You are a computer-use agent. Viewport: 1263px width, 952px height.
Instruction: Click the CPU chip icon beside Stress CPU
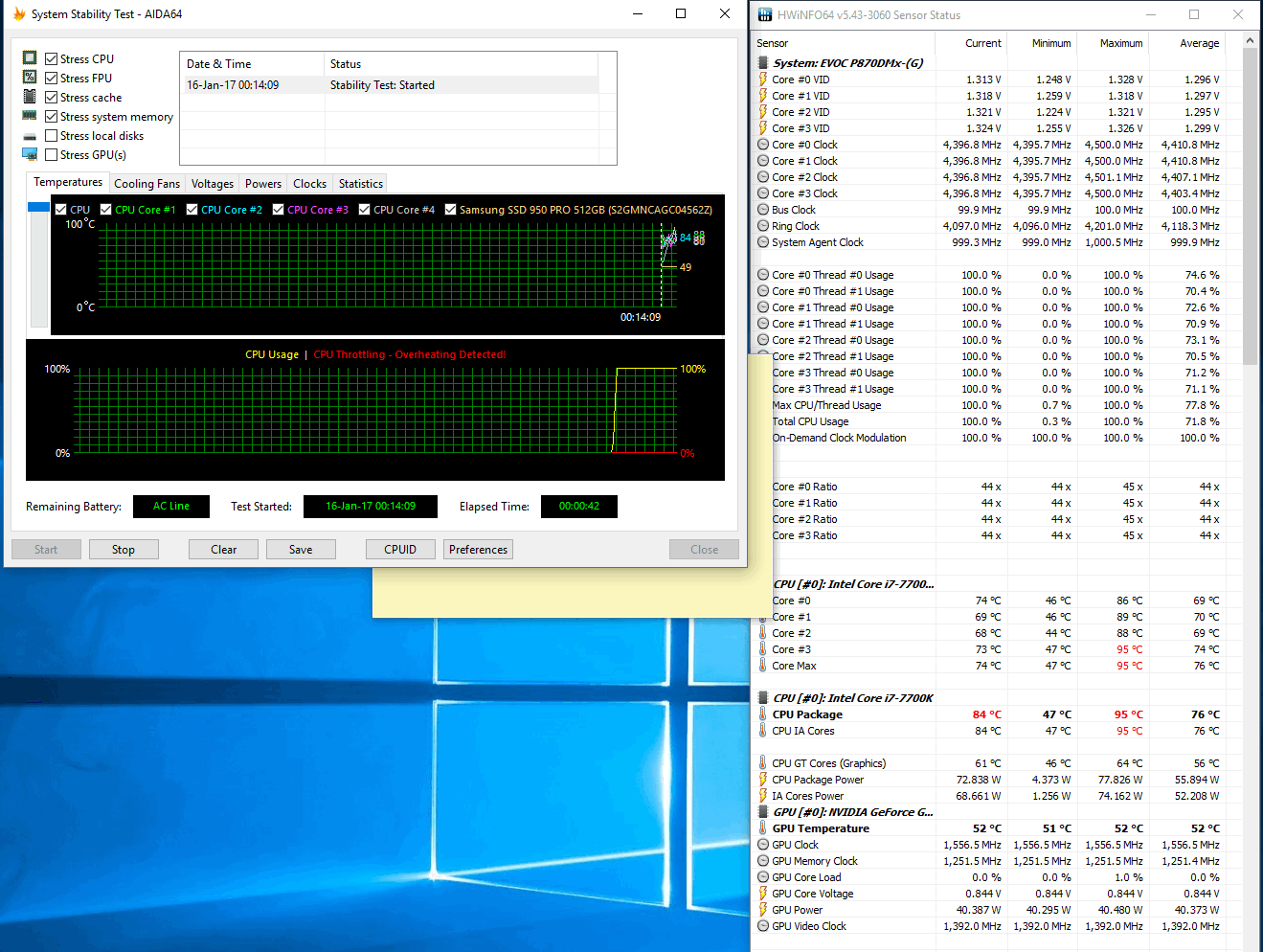[x=30, y=58]
